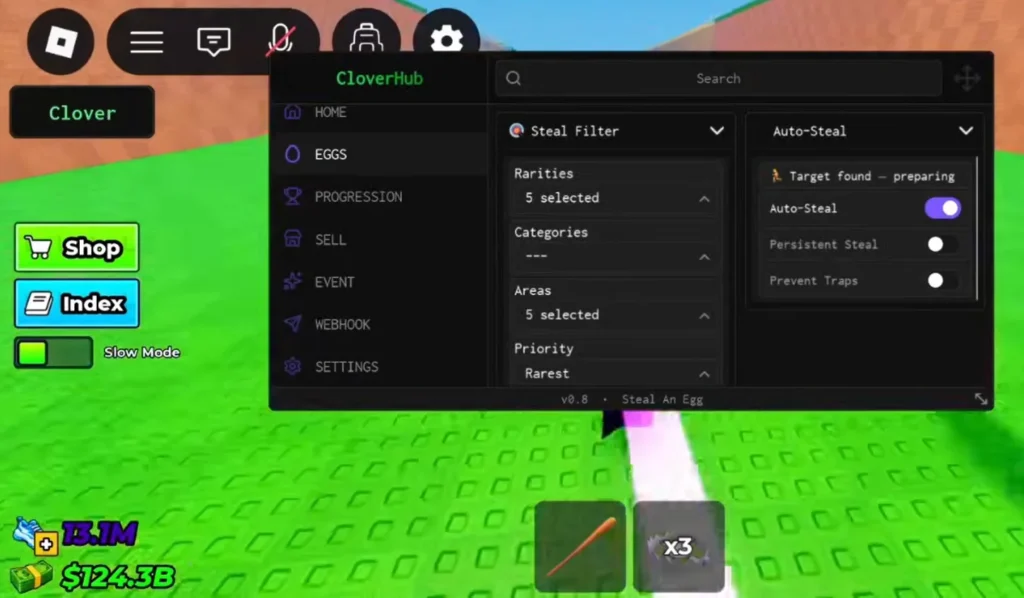
Task: Select the x3 trap hotbar slot
Action: point(679,546)
